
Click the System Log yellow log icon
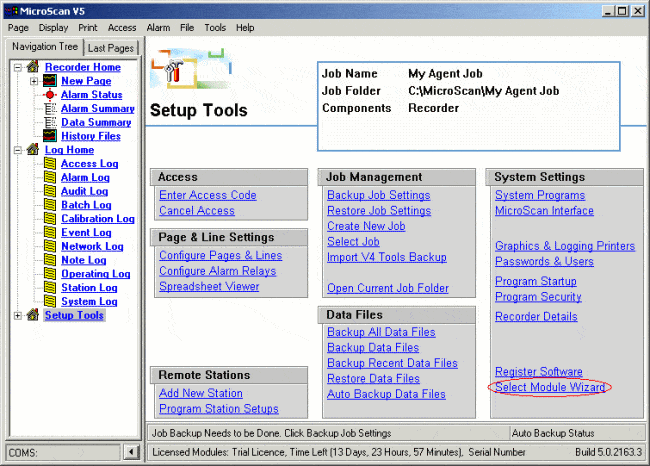[50, 301]
